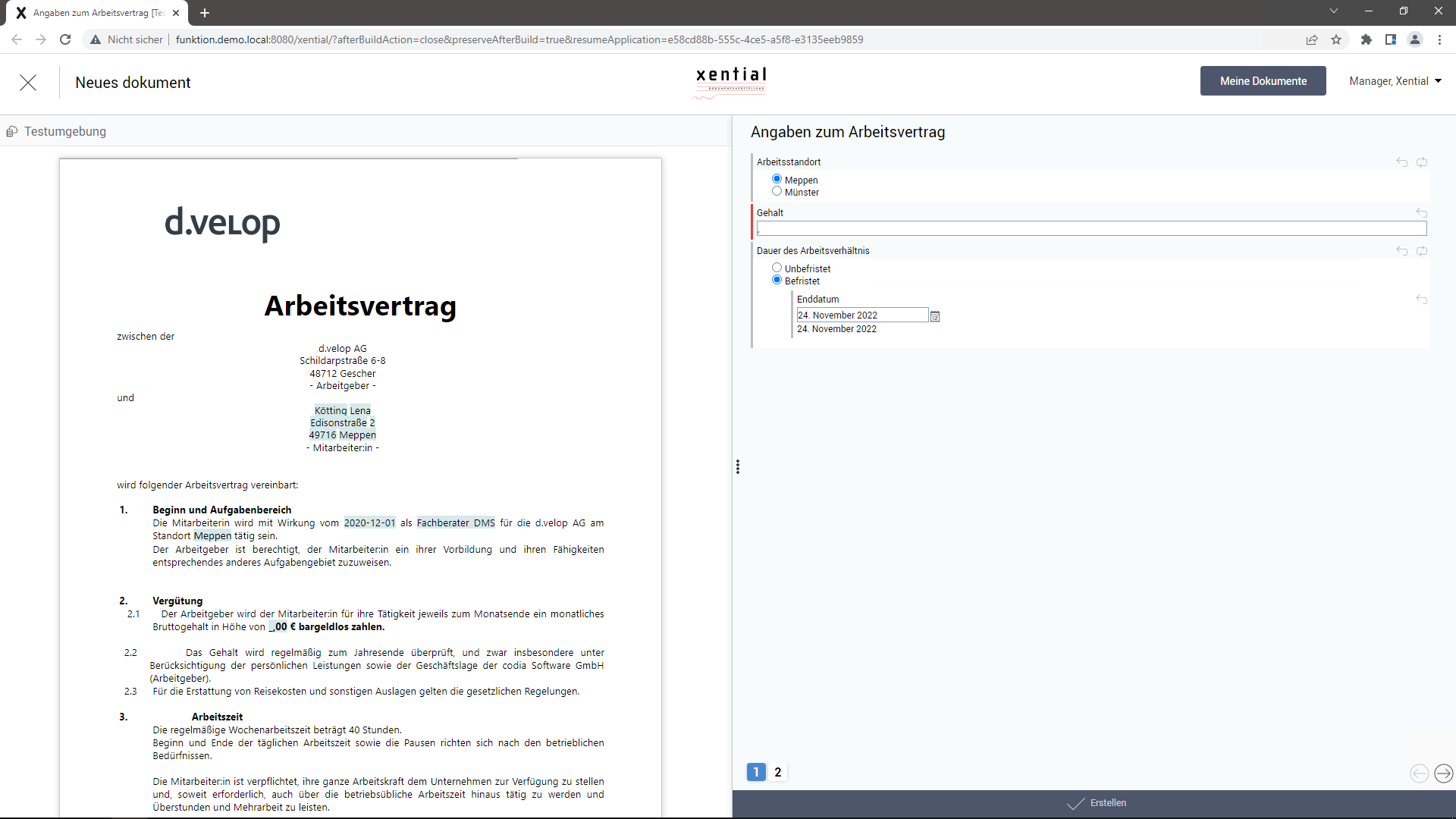Click highlighted Fachberater DMS in document
The width and height of the screenshot is (1456, 819).
(456, 523)
